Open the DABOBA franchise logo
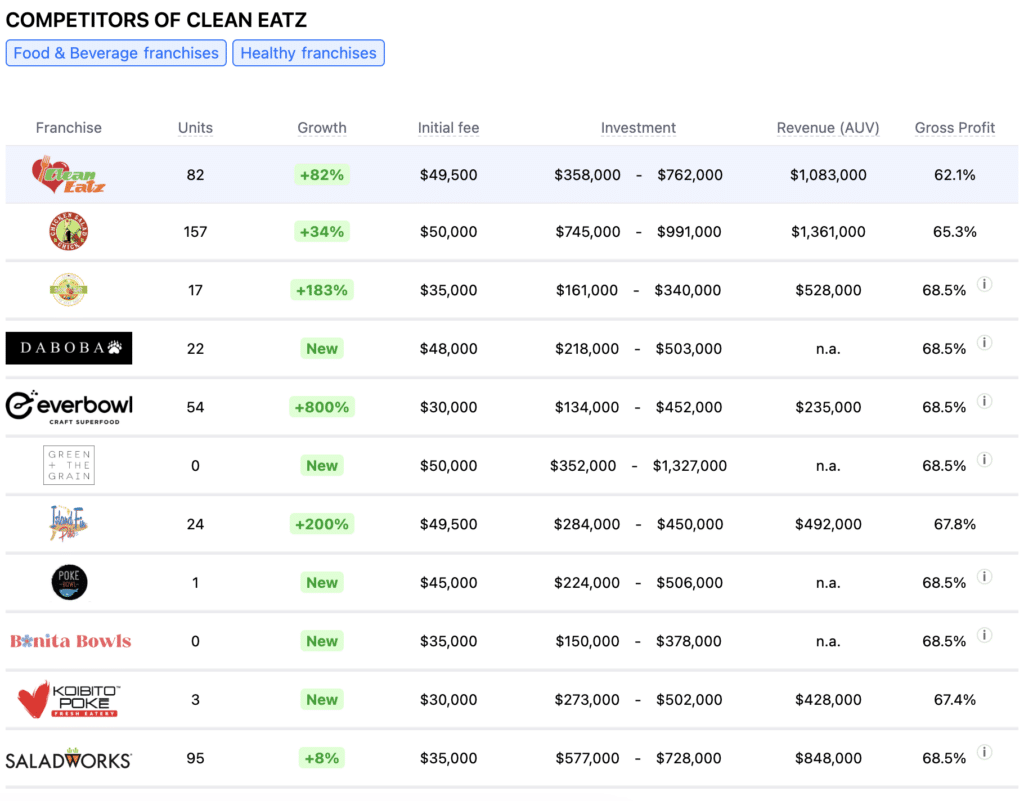The image size is (1024, 801). point(69,348)
